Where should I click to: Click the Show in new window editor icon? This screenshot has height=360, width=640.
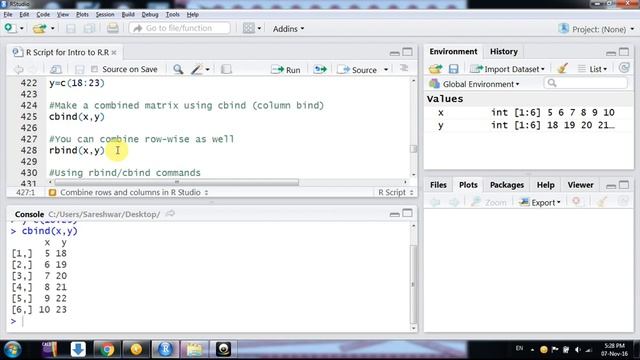click(x=56, y=69)
